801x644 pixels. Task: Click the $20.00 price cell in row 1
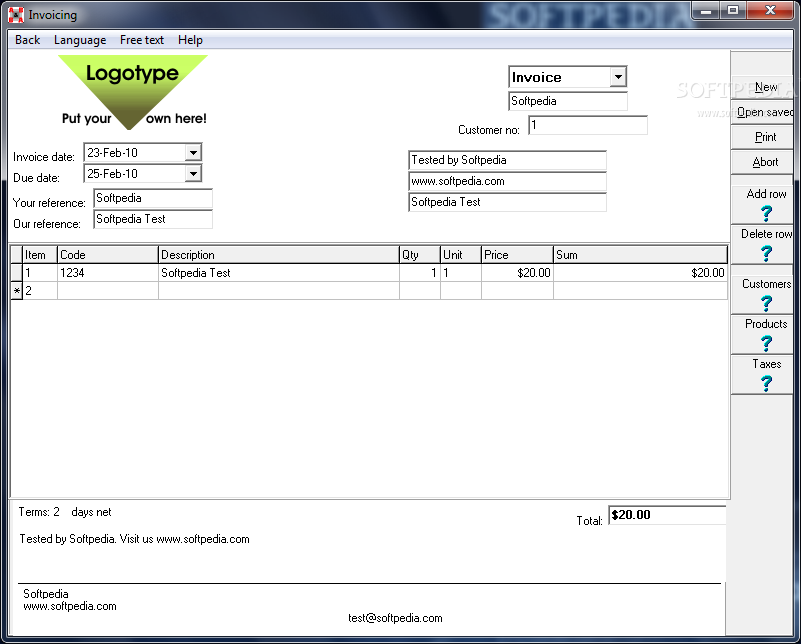(x=517, y=273)
